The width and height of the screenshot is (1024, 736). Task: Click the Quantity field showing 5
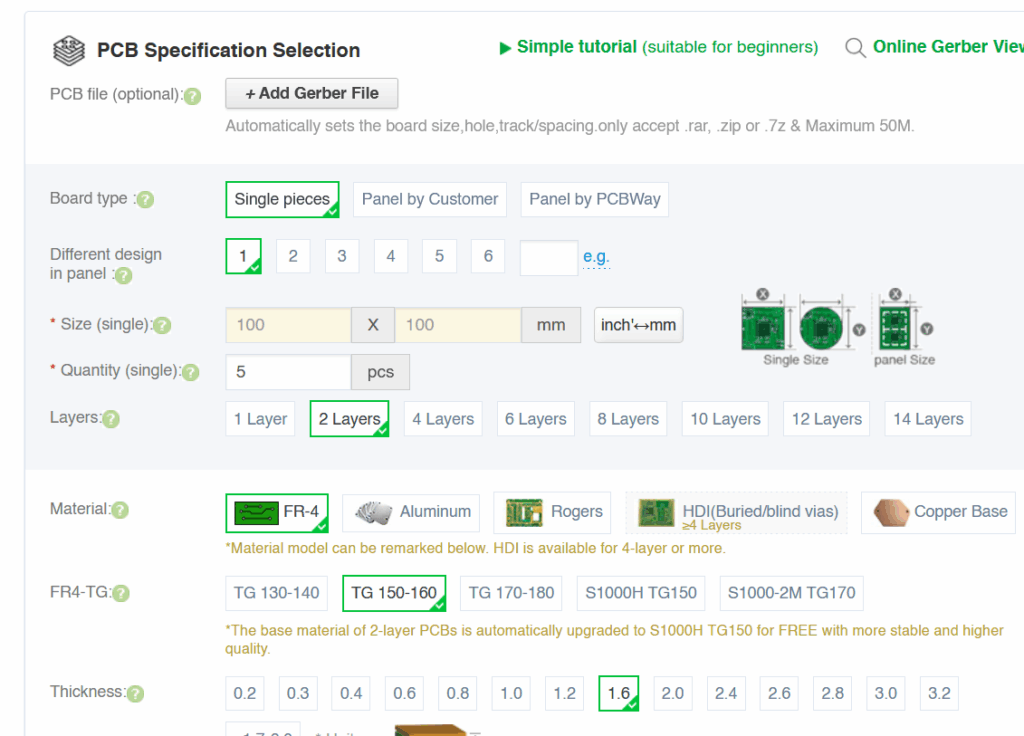[288, 372]
